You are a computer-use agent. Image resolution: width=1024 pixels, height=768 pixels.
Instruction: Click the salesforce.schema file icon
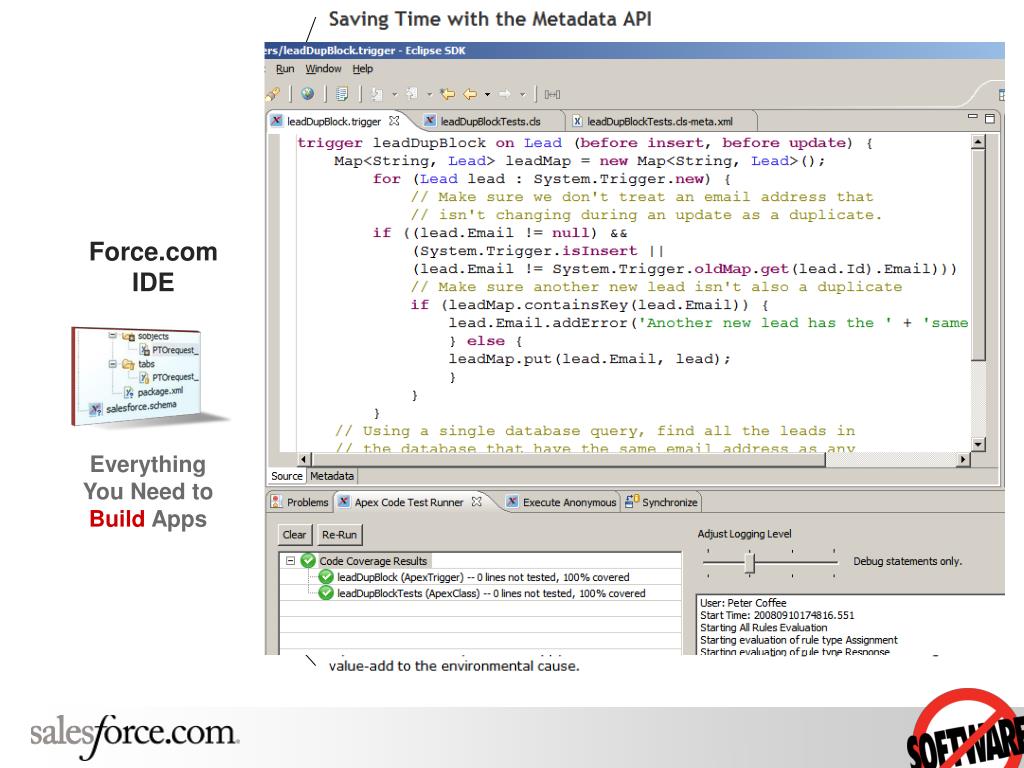click(95, 409)
